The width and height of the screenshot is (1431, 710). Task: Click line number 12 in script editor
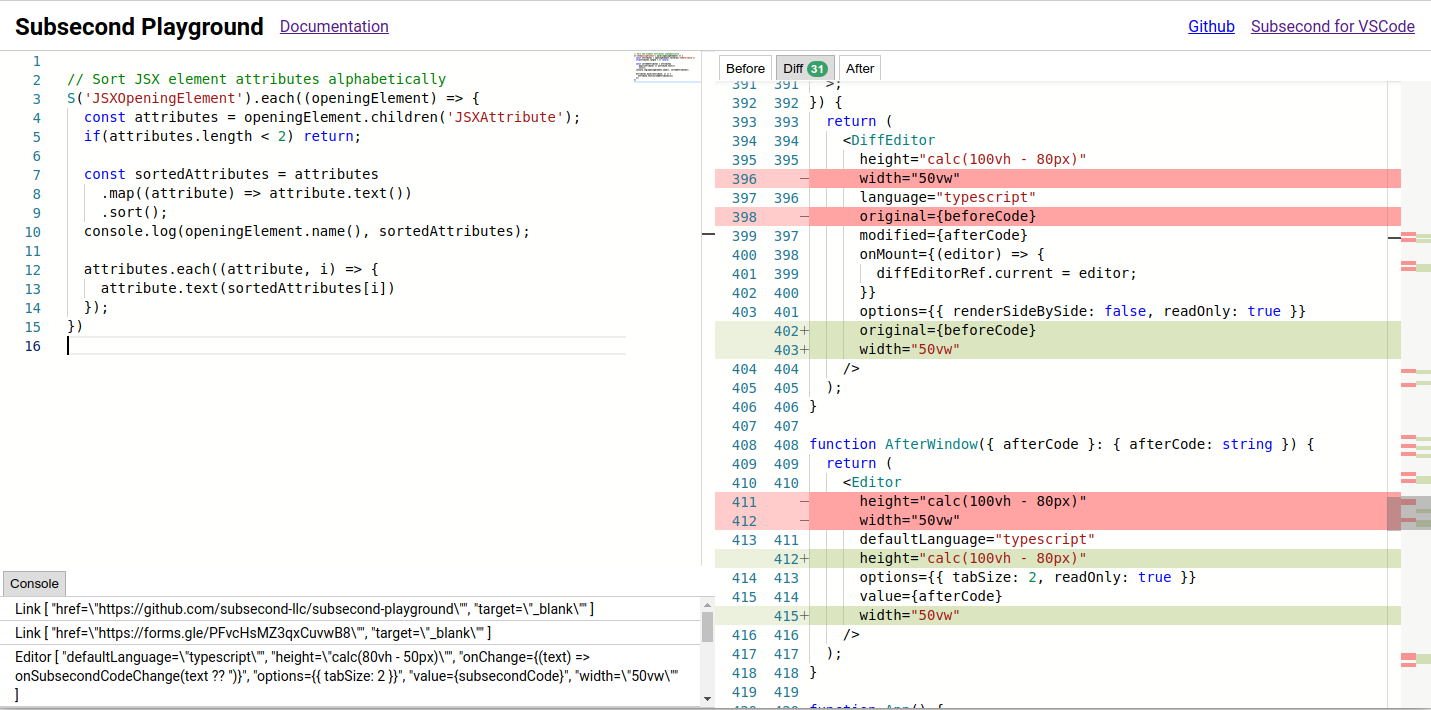[x=33, y=270]
